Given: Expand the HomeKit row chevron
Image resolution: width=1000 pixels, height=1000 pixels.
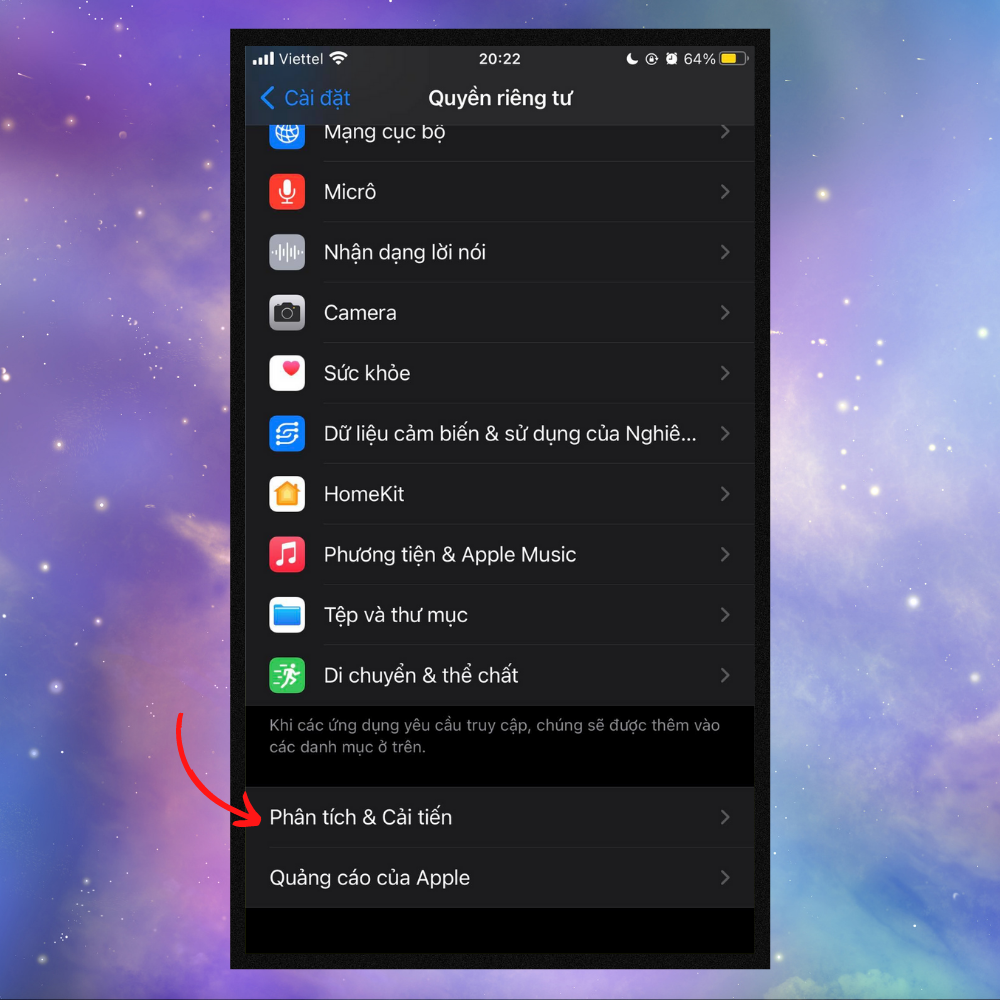Looking at the screenshot, I should [725, 493].
